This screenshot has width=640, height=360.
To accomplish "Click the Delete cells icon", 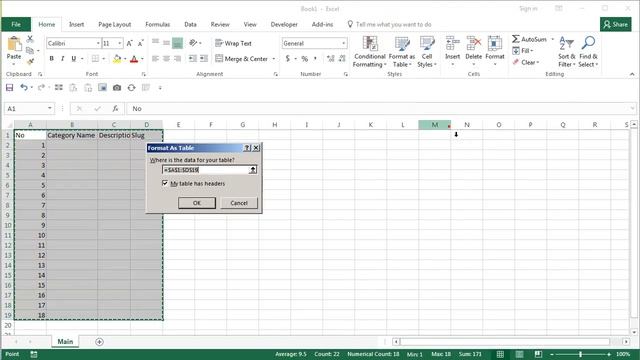I will [x=473, y=43].
